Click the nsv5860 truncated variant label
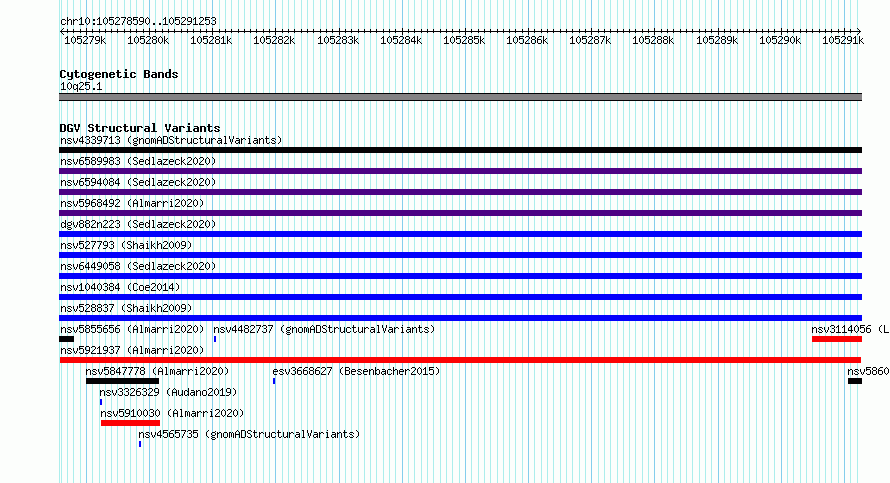 [x=868, y=371]
